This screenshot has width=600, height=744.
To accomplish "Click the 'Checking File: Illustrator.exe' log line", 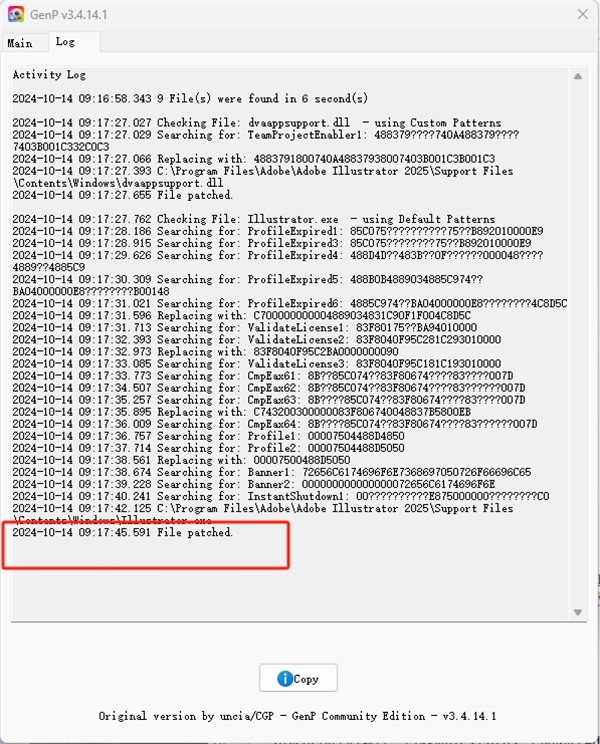I will click(x=254, y=219).
